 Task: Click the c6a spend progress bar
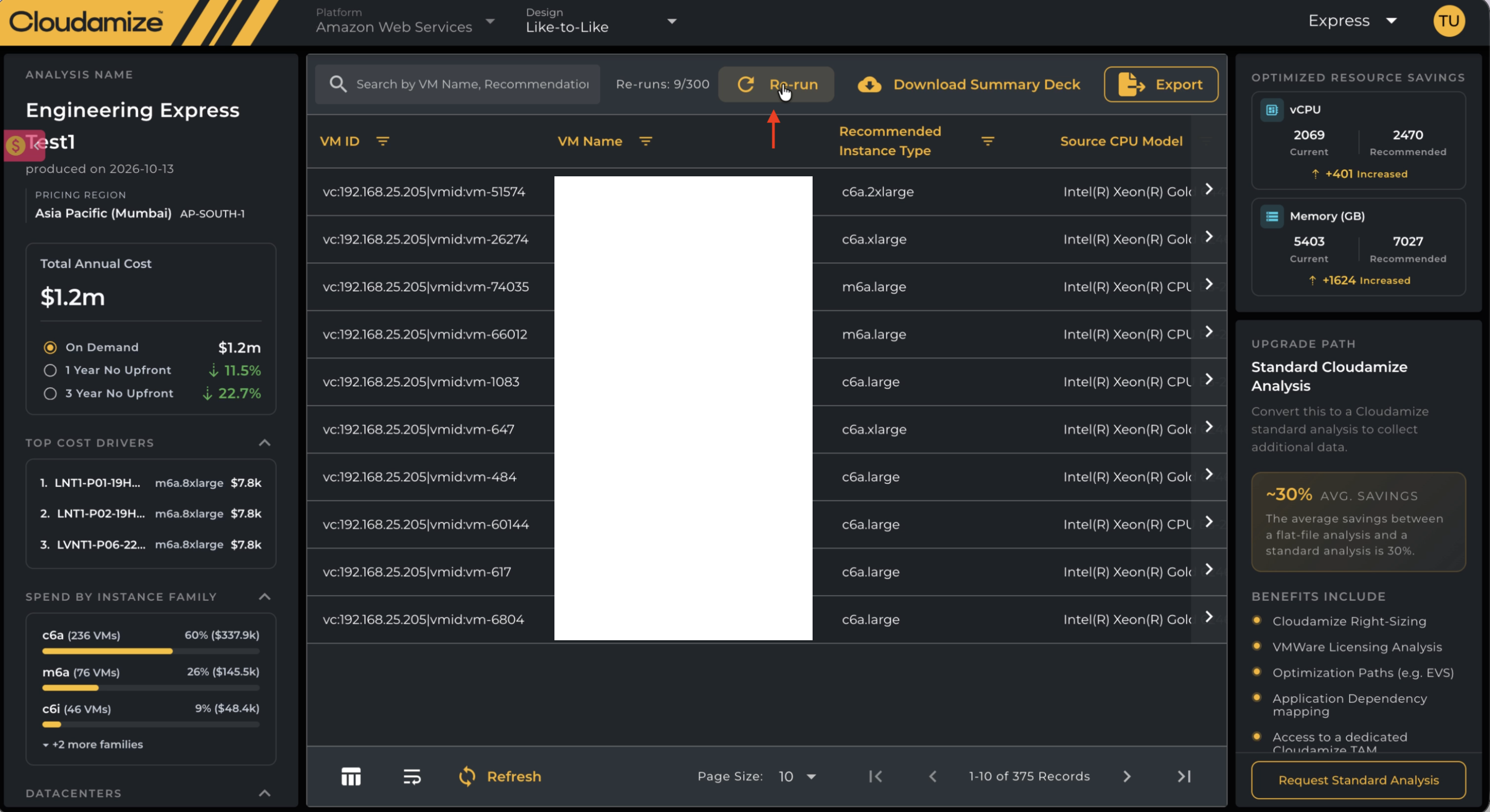click(150, 651)
